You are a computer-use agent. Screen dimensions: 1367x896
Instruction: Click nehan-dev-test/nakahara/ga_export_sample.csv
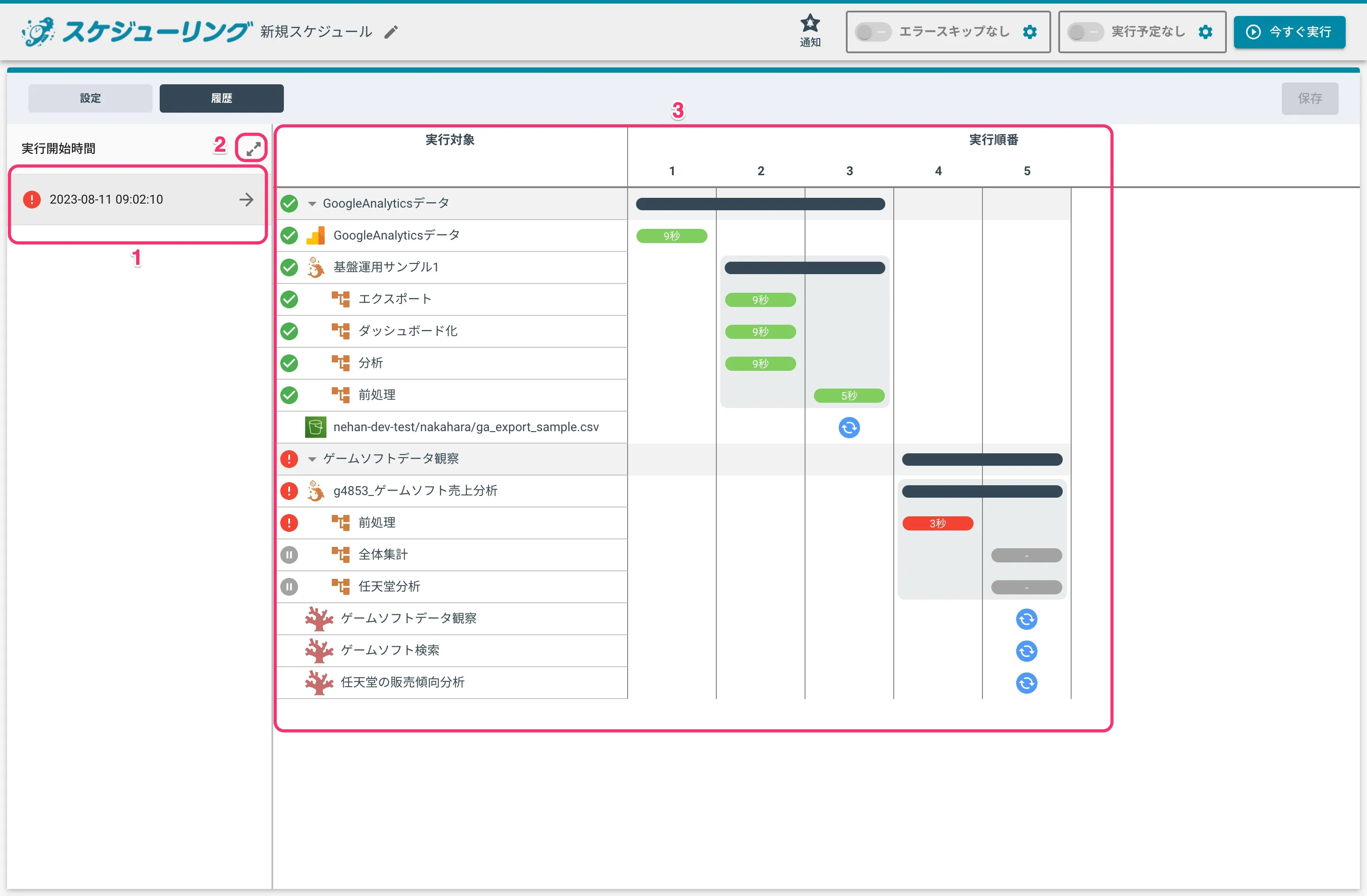point(466,427)
